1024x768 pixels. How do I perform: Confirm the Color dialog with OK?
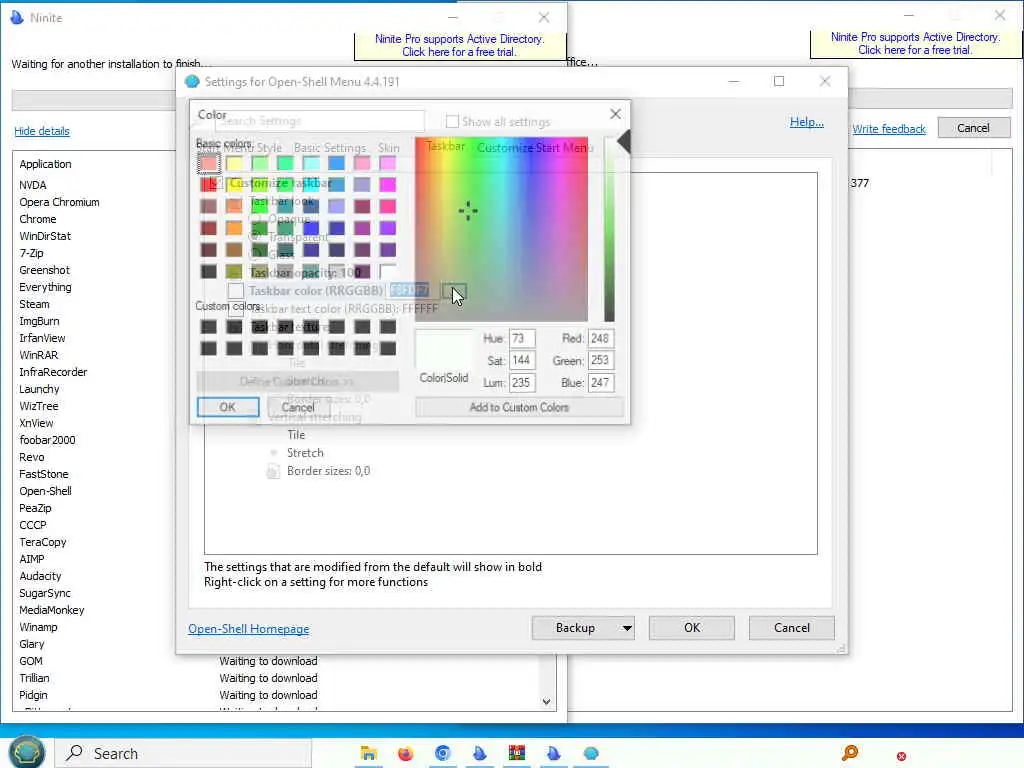point(228,407)
